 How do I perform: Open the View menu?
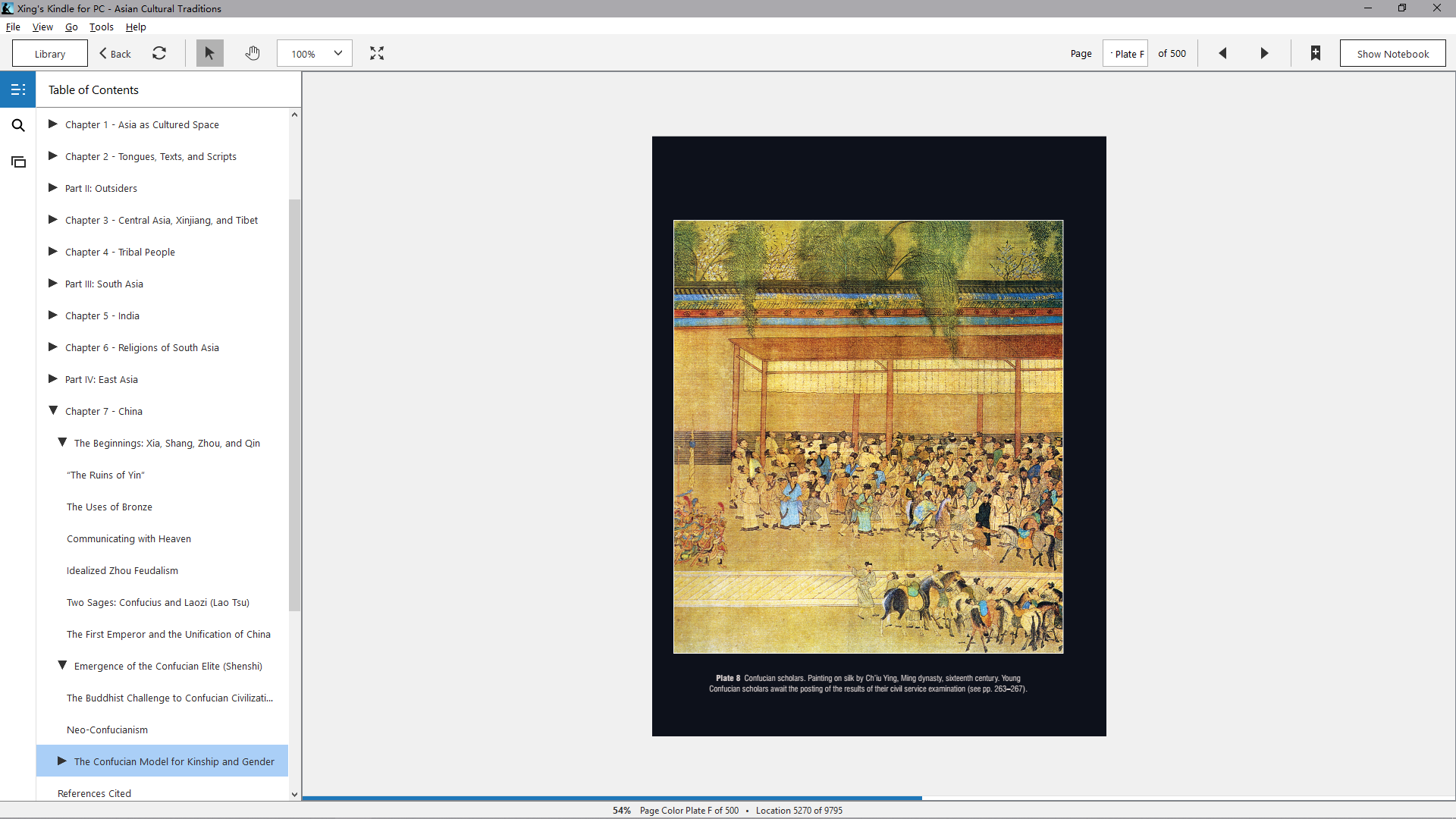42,27
